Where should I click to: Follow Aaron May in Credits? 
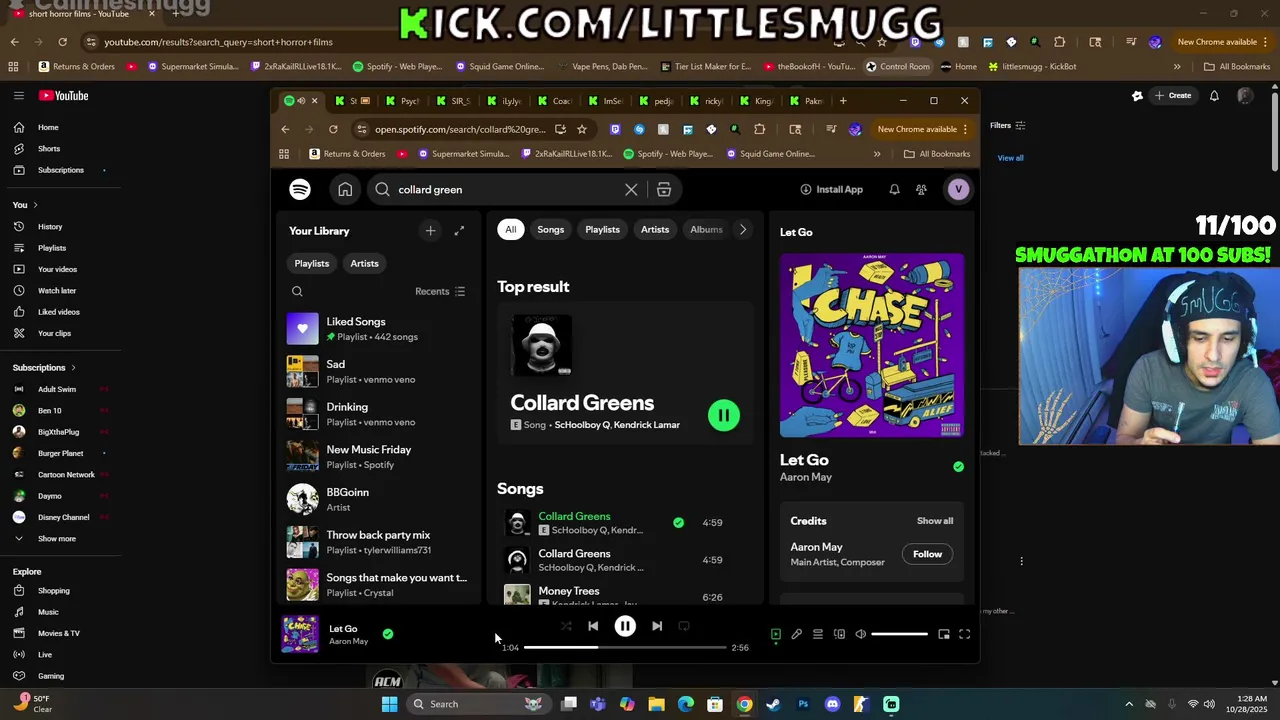click(x=927, y=554)
